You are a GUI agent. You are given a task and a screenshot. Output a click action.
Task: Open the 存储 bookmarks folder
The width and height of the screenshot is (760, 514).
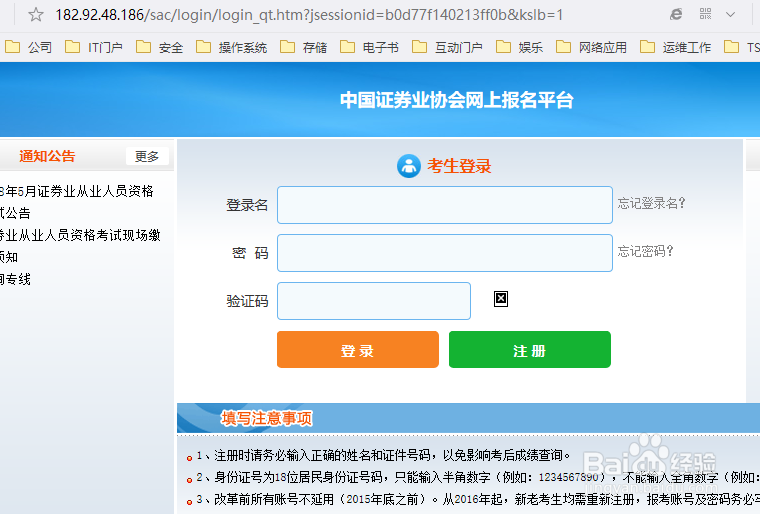click(303, 47)
